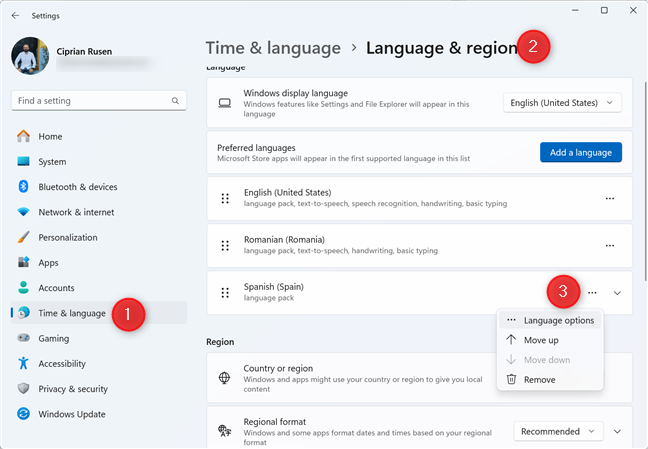The height and width of the screenshot is (449, 648).
Task: Open Network & internet settings
Action: click(99, 212)
